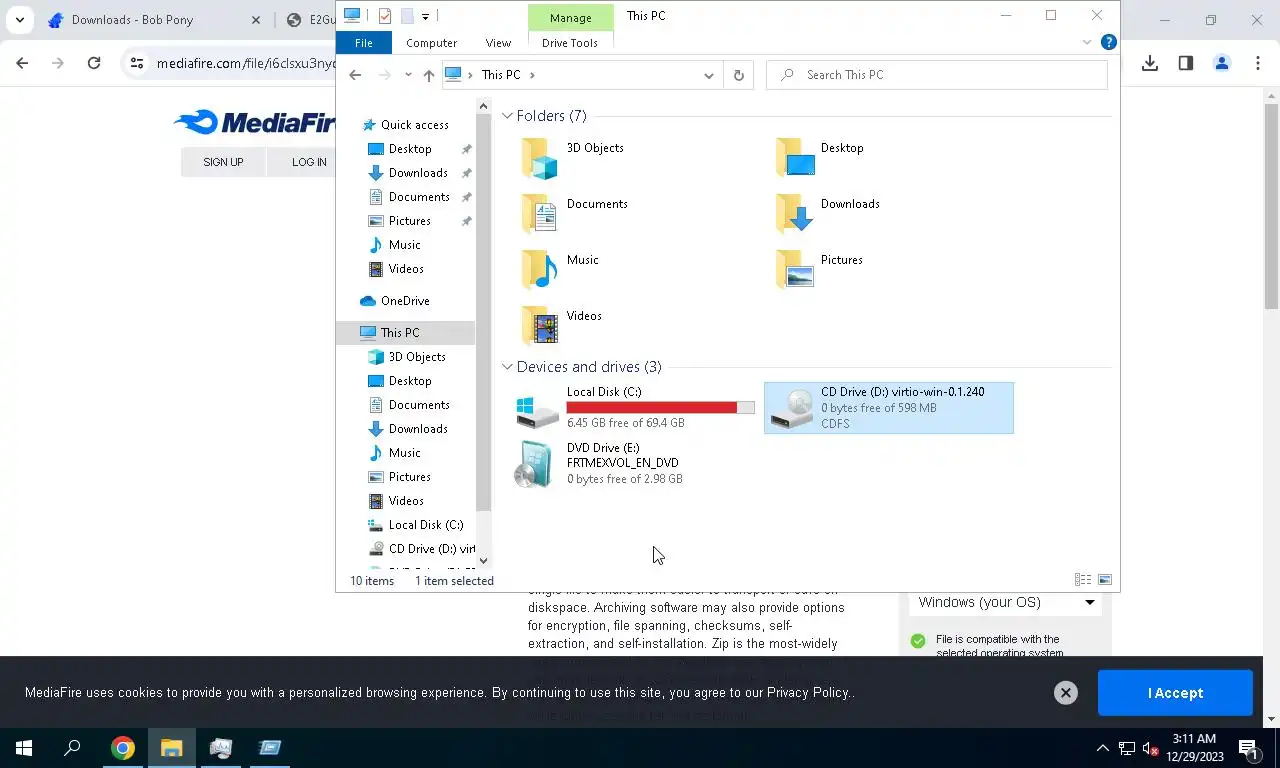Open the Drive Tools ribbon tab

click(570, 43)
